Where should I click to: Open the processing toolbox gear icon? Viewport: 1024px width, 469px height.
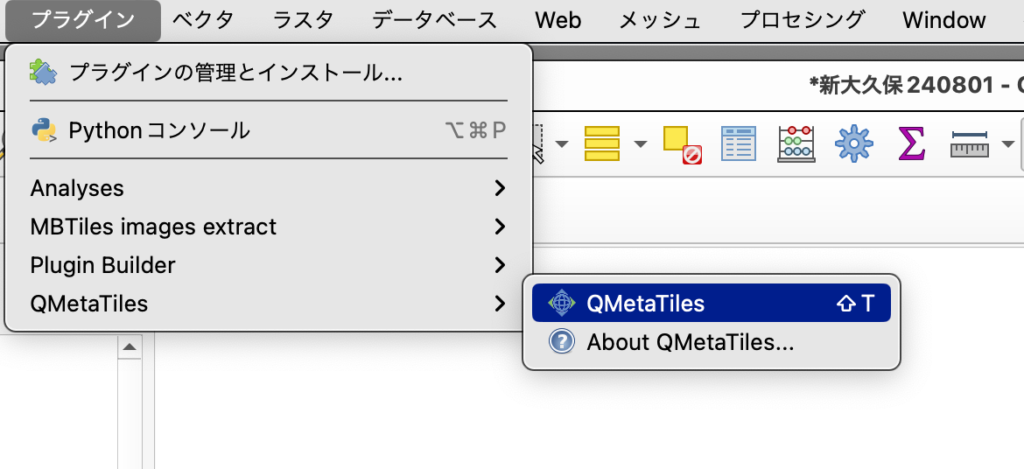point(854,144)
